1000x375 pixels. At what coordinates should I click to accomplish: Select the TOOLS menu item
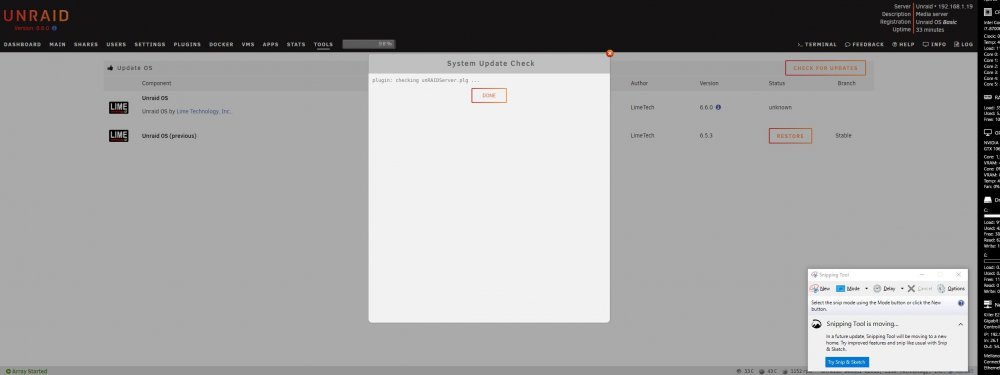point(323,45)
